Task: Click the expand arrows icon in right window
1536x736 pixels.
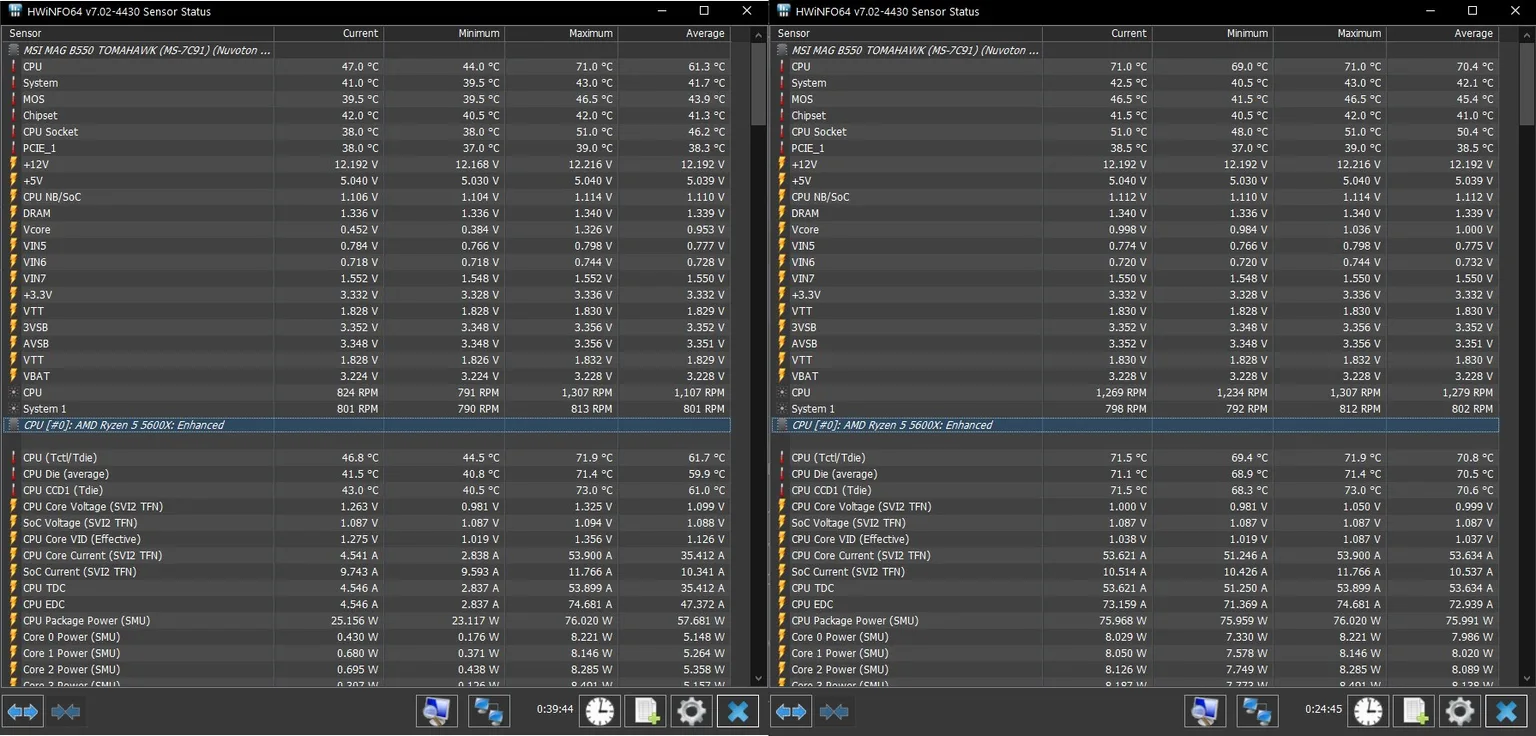Action: click(x=791, y=711)
